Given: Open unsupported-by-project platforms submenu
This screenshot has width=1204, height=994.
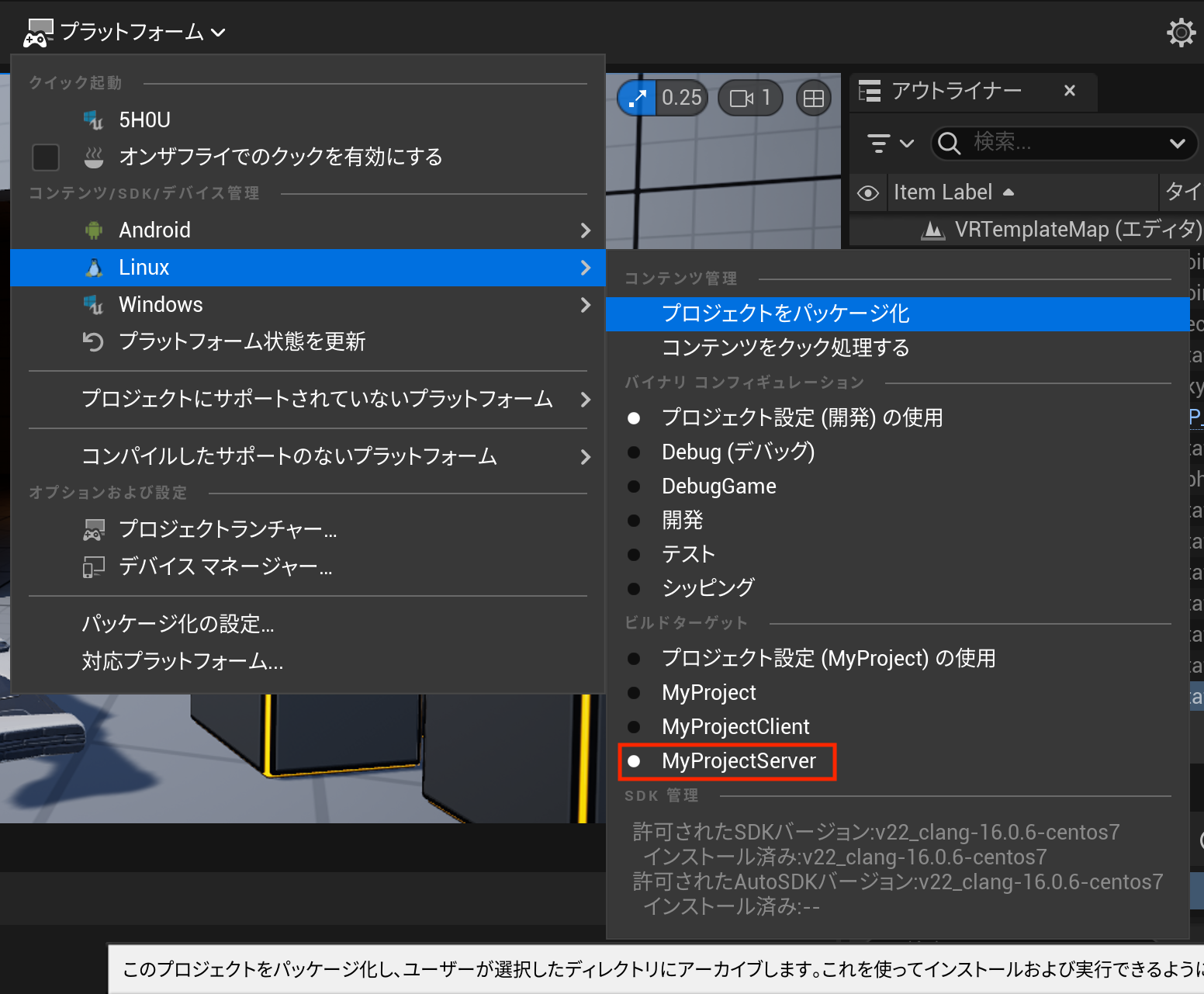Looking at the screenshot, I should [x=308, y=399].
